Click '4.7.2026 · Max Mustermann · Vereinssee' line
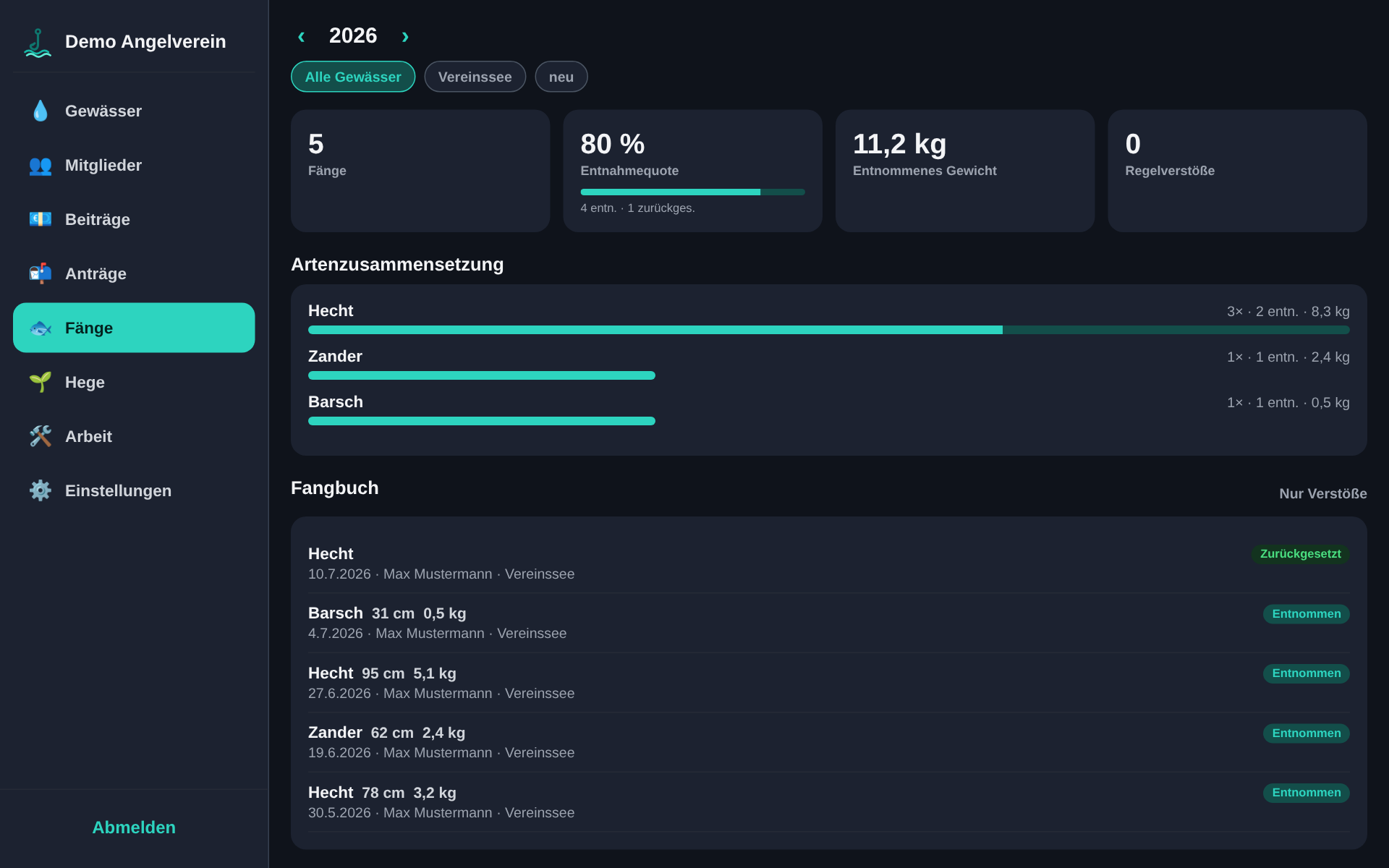The height and width of the screenshot is (868, 1389). click(x=437, y=634)
